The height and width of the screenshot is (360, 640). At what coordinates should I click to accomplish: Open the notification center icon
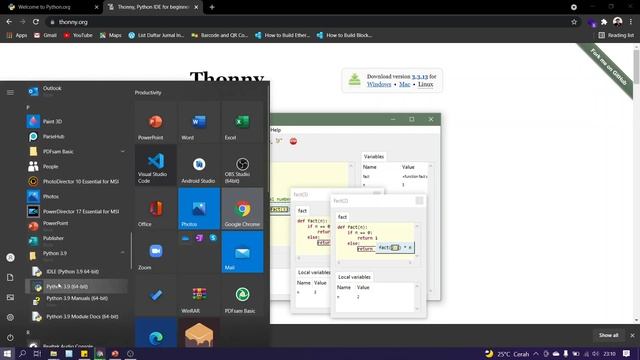(x=627, y=353)
